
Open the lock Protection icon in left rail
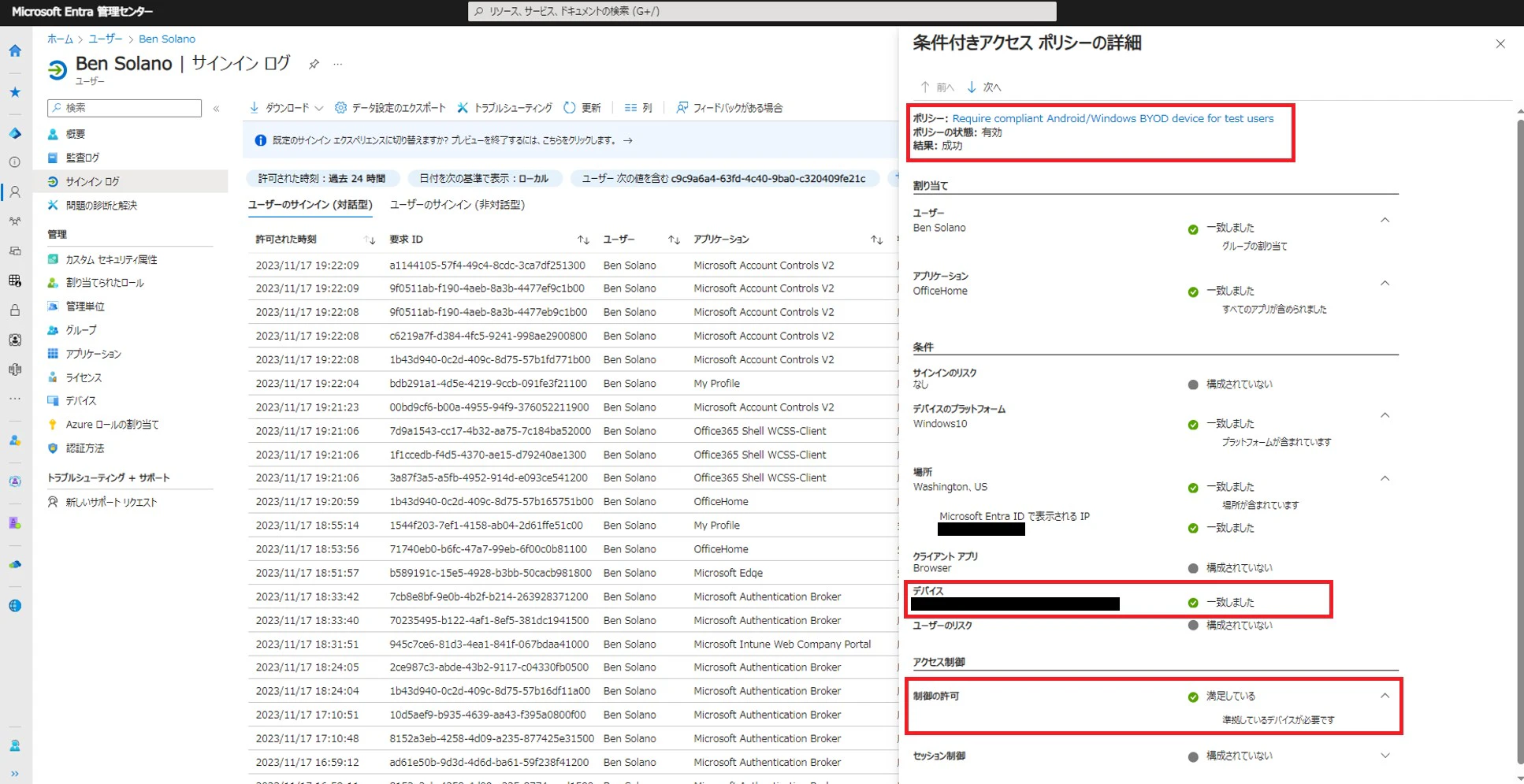point(15,310)
